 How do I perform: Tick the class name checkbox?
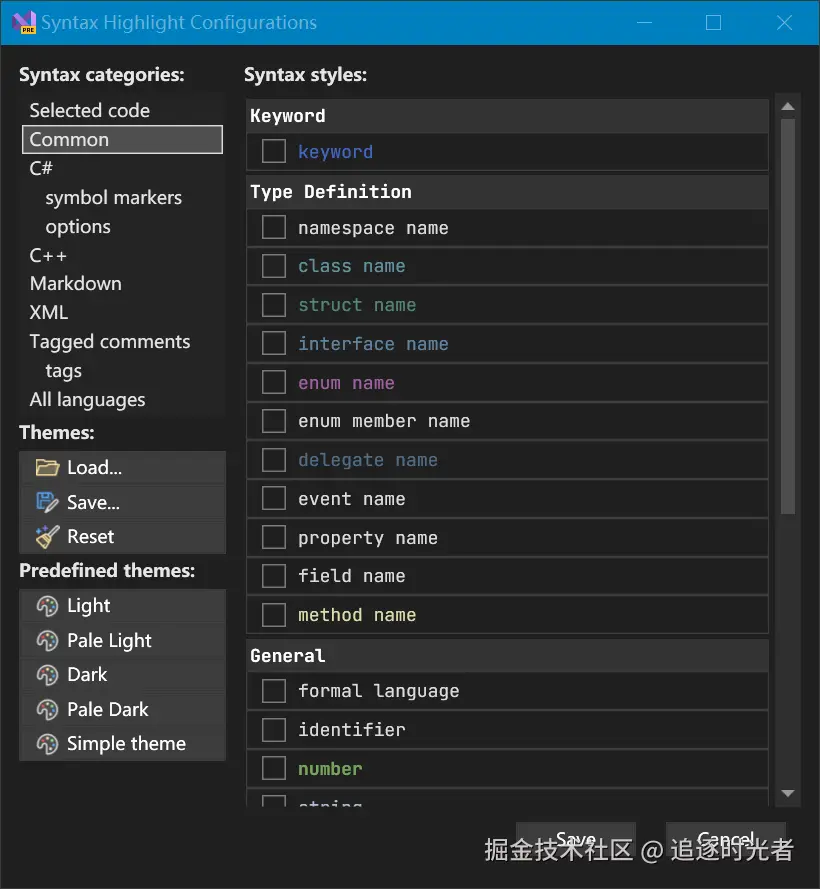coord(274,266)
